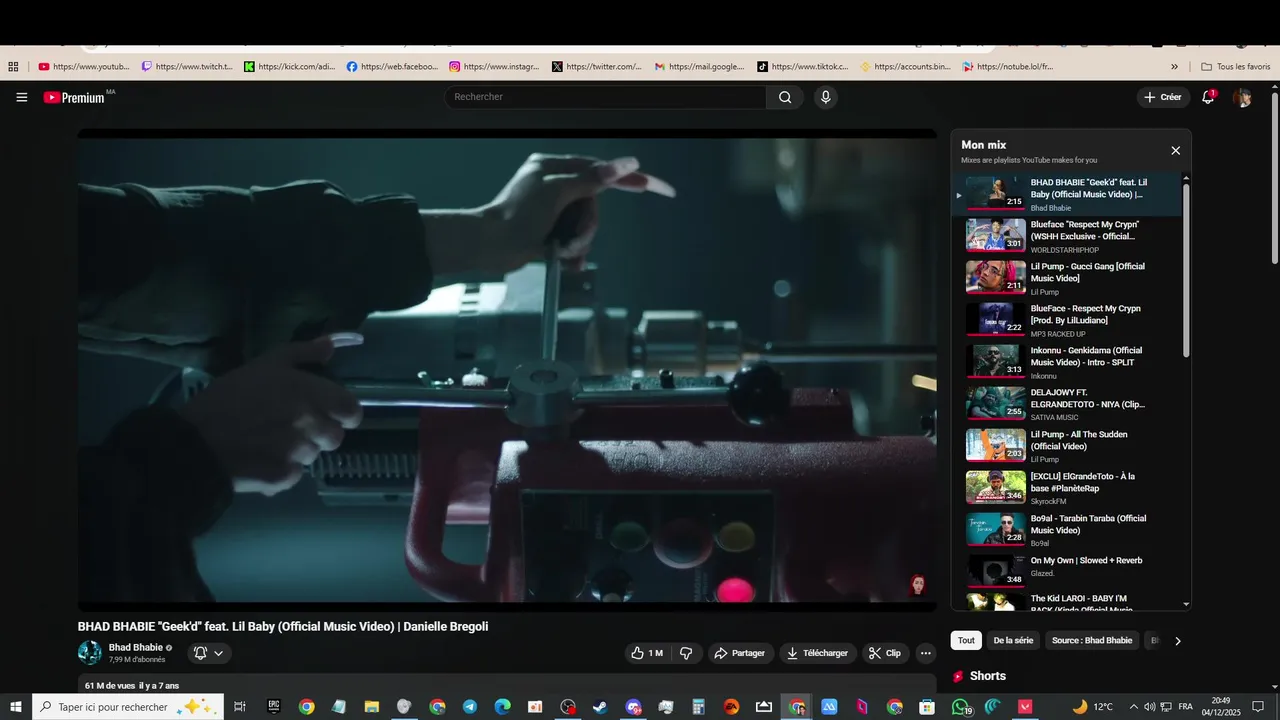Screen dimensions: 1280x720
Task: Click Bhad Bhabie channel avatar
Action: (90, 653)
